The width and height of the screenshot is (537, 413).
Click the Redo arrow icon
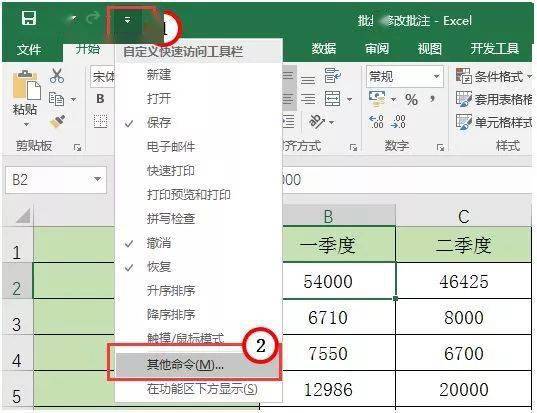[x=93, y=17]
